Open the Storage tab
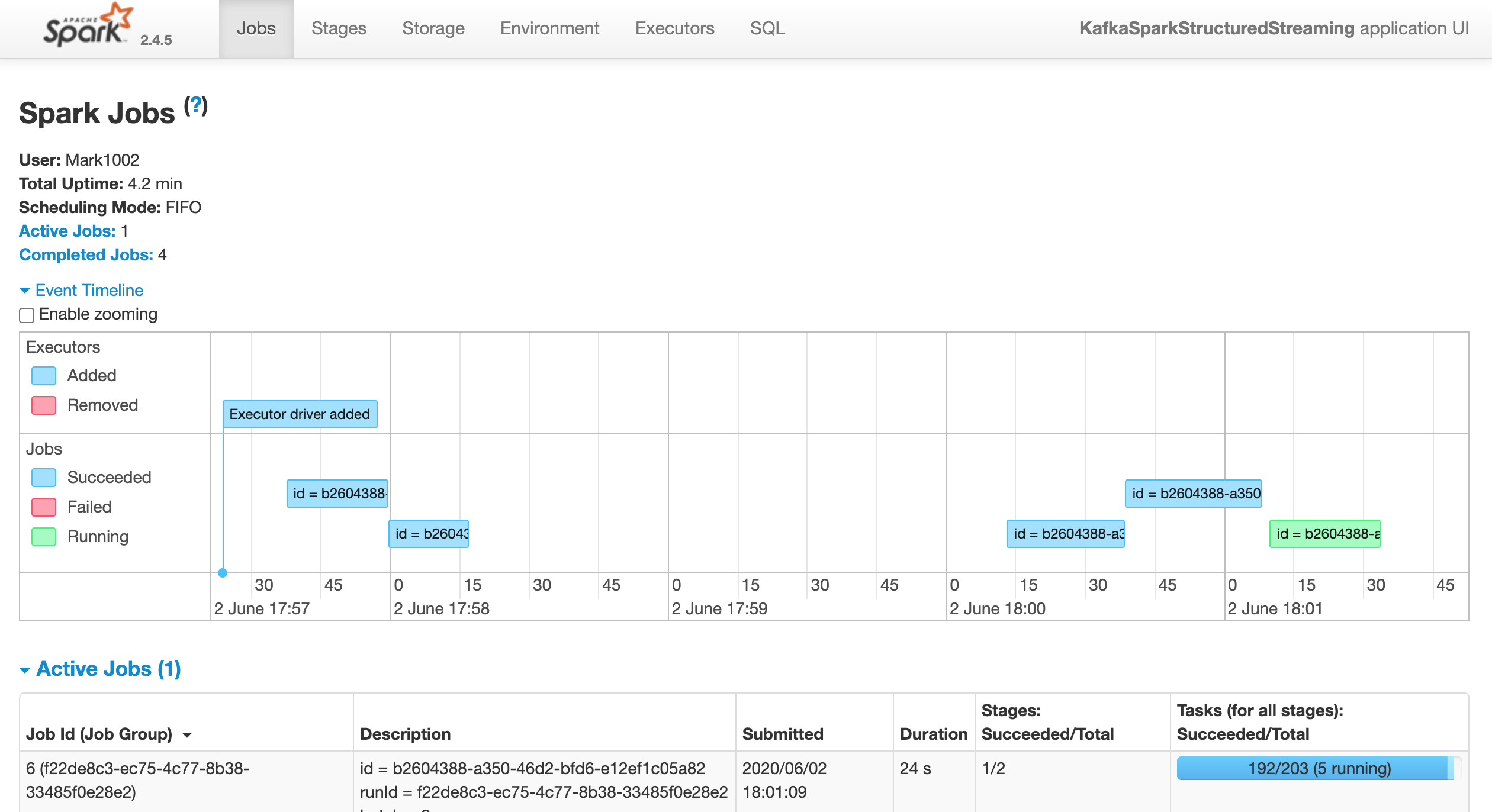Image resolution: width=1492 pixels, height=812 pixels. (433, 28)
